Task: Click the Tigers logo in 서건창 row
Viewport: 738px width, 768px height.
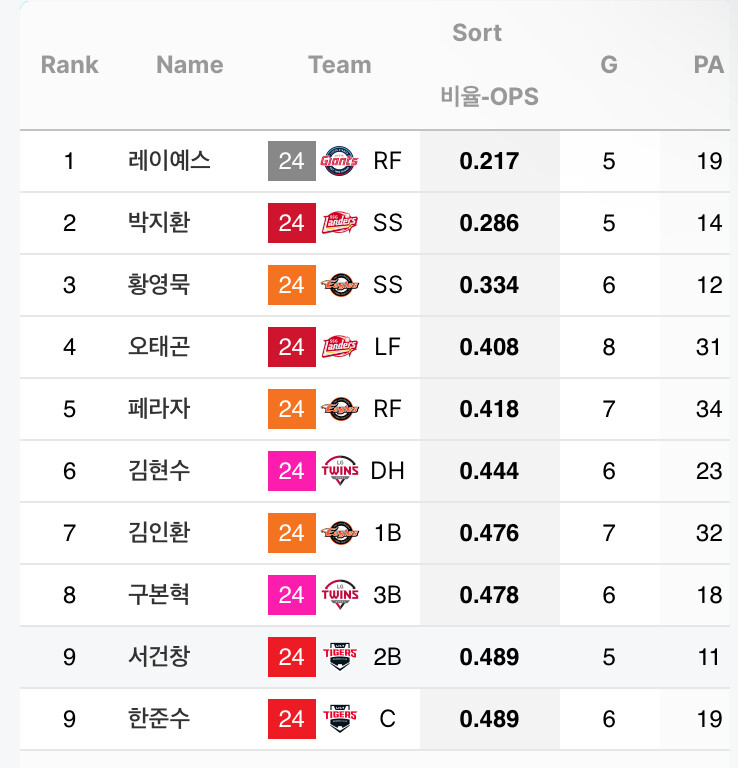Action: tap(340, 657)
